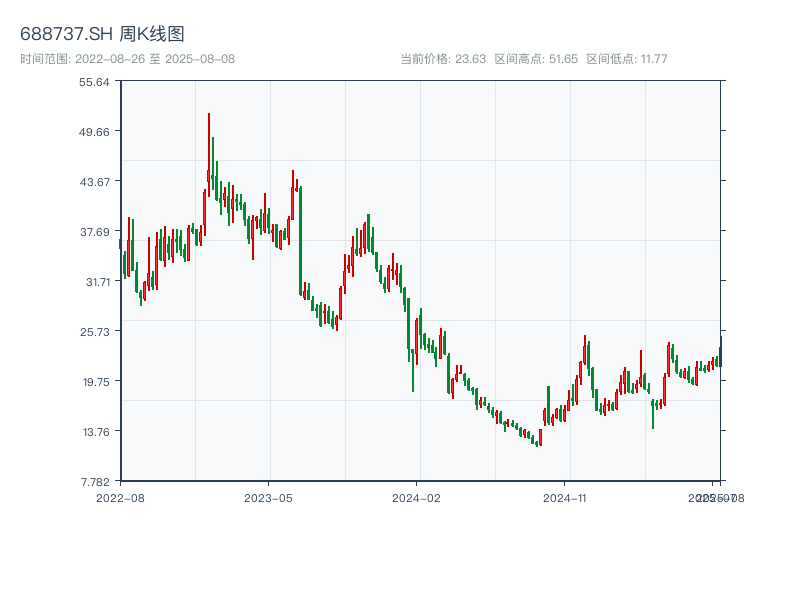Click the x-axis label 2022-08
The width and height of the screenshot is (800, 600).
click(x=120, y=498)
